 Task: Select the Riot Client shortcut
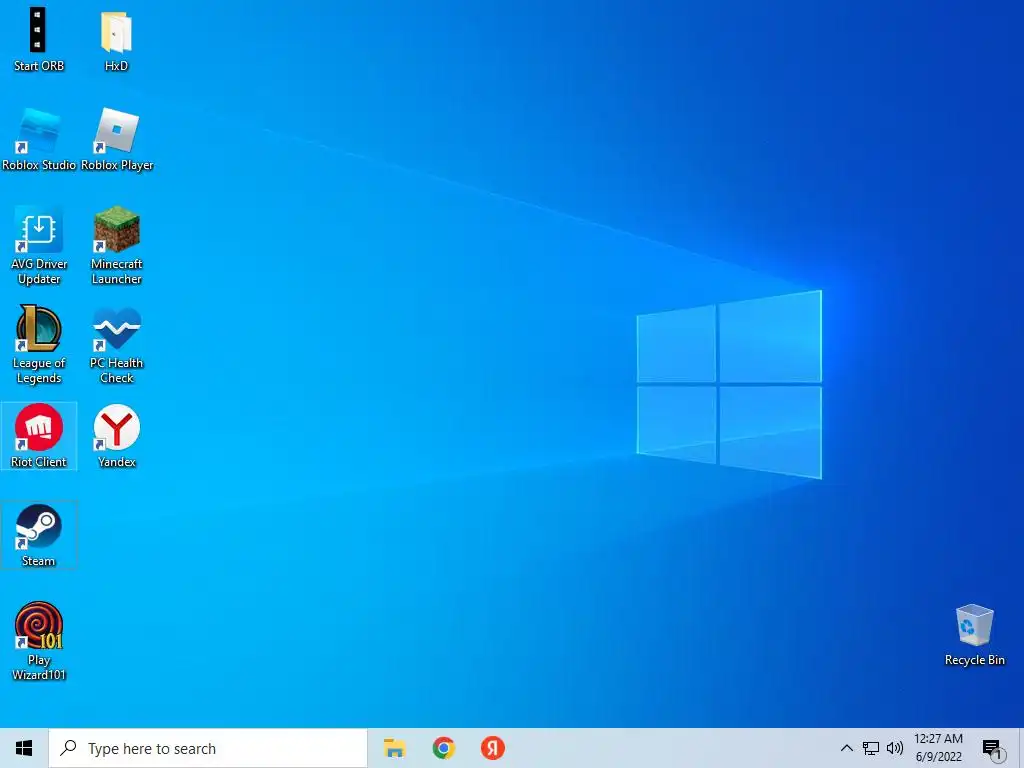39,436
